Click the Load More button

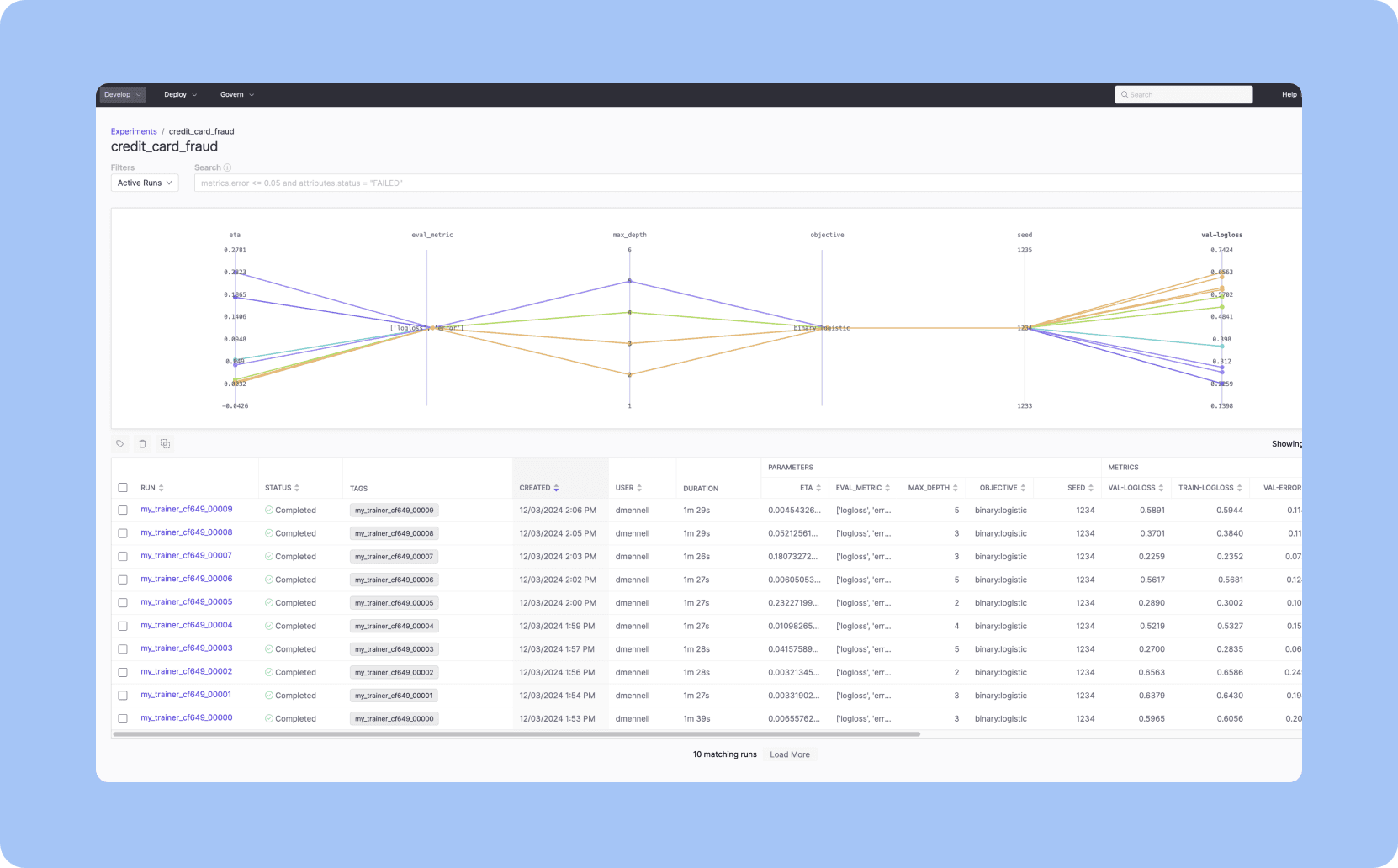790,754
